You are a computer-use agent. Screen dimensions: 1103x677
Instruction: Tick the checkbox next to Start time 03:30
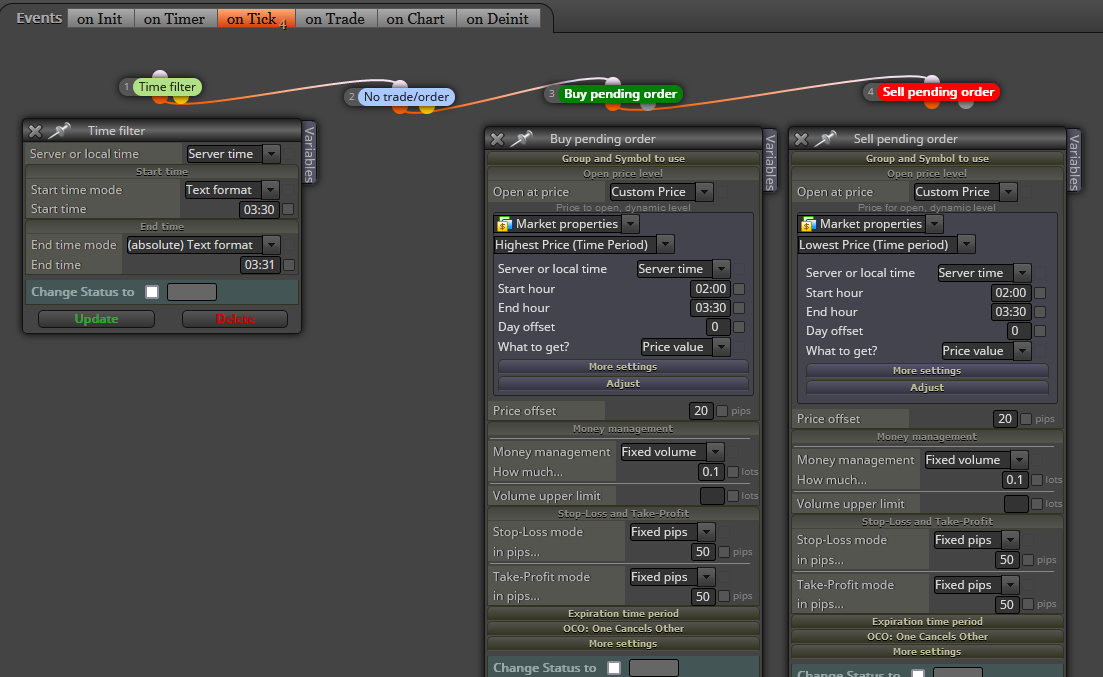click(288, 209)
